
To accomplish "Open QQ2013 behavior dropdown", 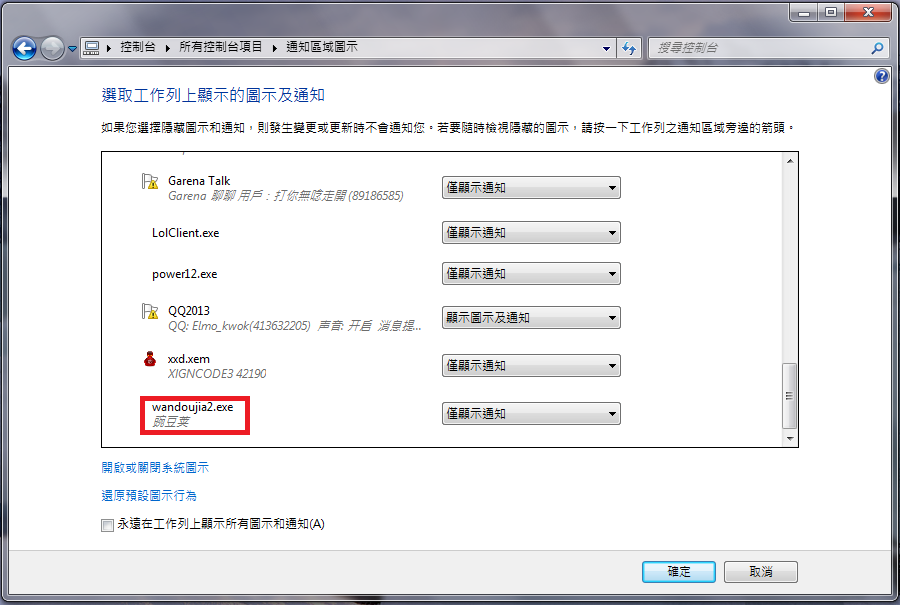I will tap(531, 317).
